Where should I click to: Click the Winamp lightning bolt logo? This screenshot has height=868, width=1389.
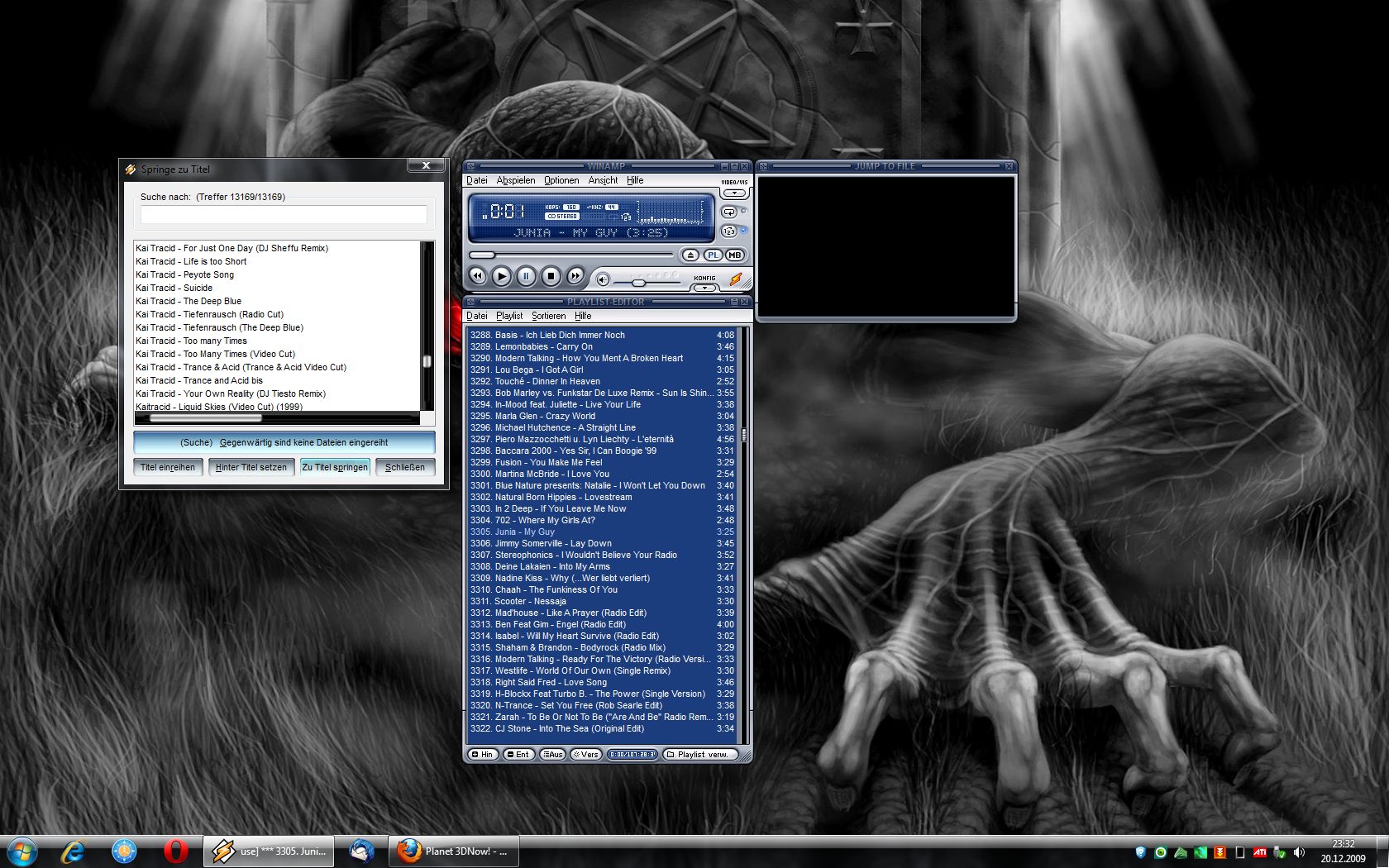(735, 279)
